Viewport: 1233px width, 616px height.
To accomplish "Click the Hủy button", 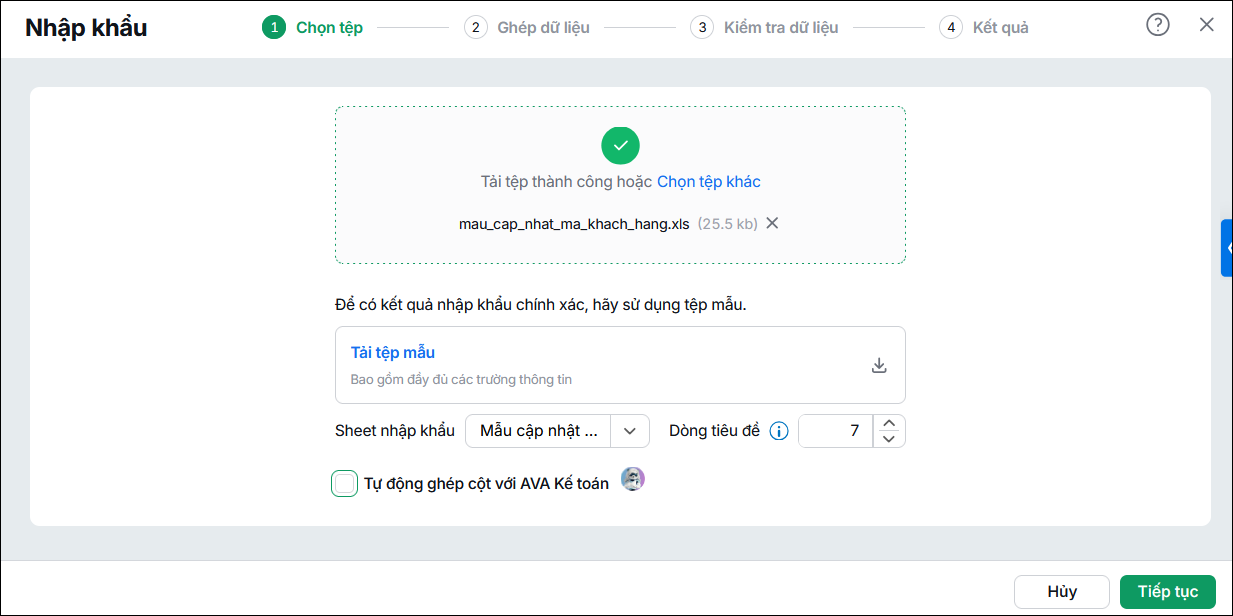I will [x=1061, y=591].
